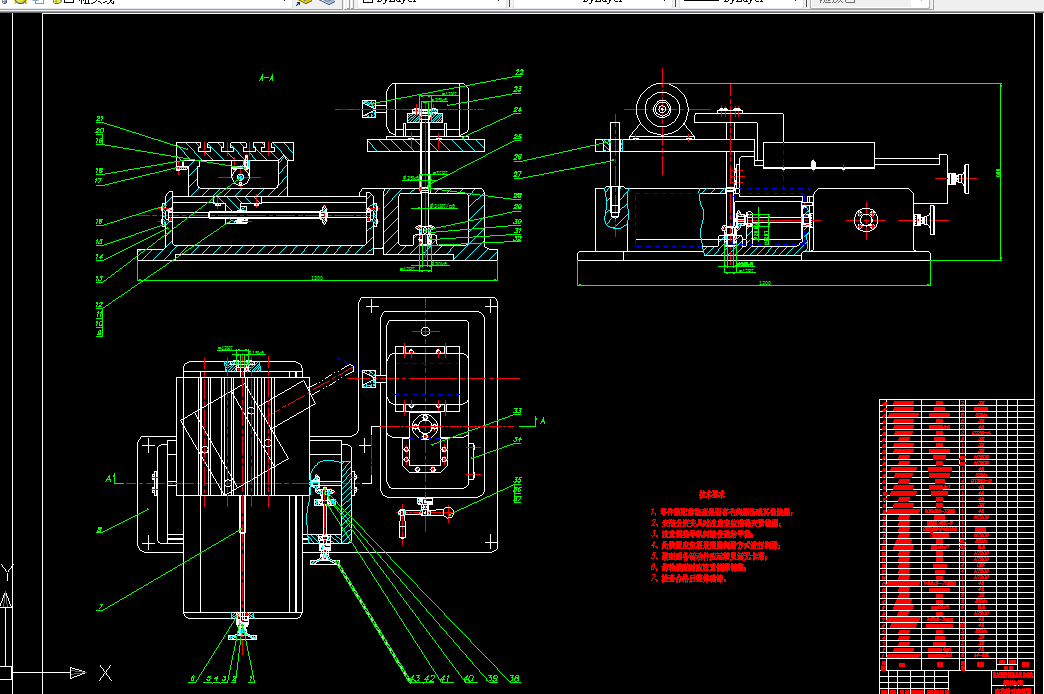Select the motor pulley circle in the side view
Screen dimensions: 1044x694
tap(662, 109)
